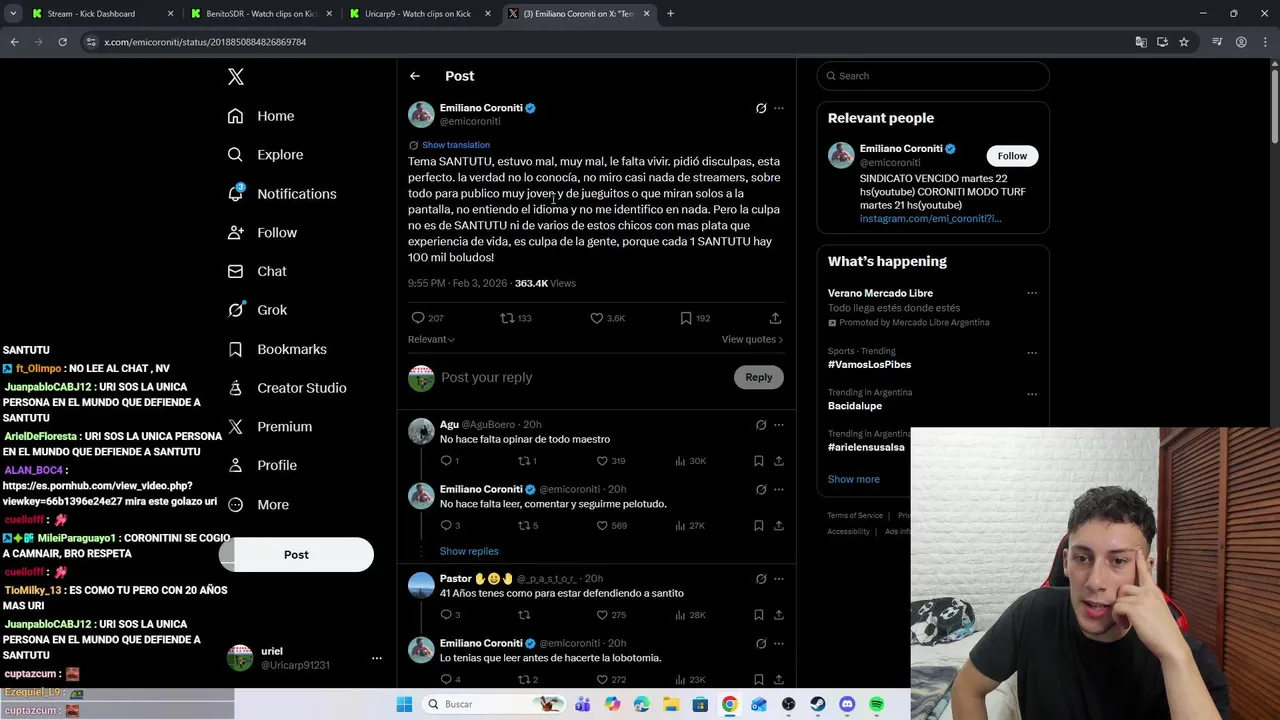
Task: Open #VamosLosPibes trending topic
Action: tap(869, 364)
